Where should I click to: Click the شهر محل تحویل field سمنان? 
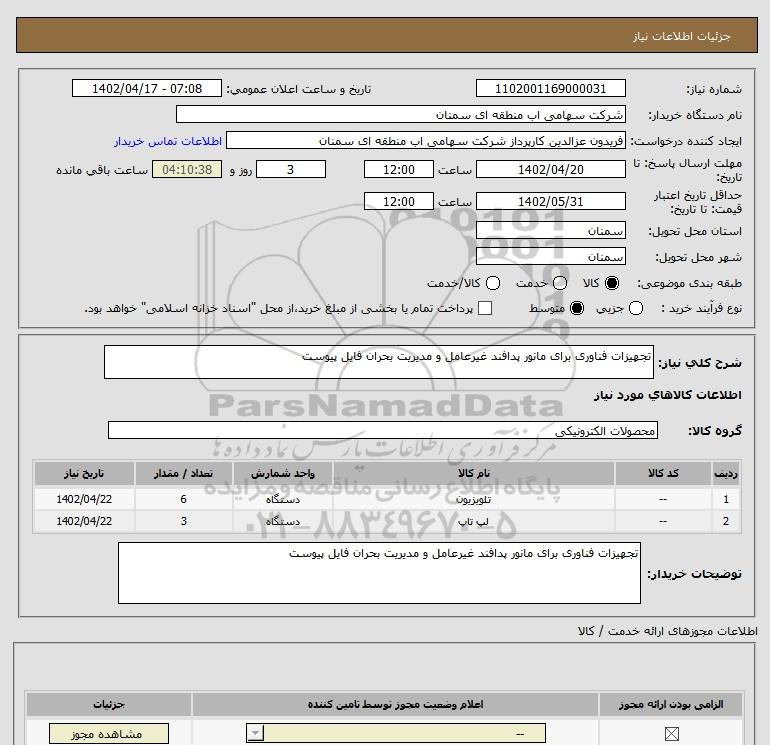550,257
